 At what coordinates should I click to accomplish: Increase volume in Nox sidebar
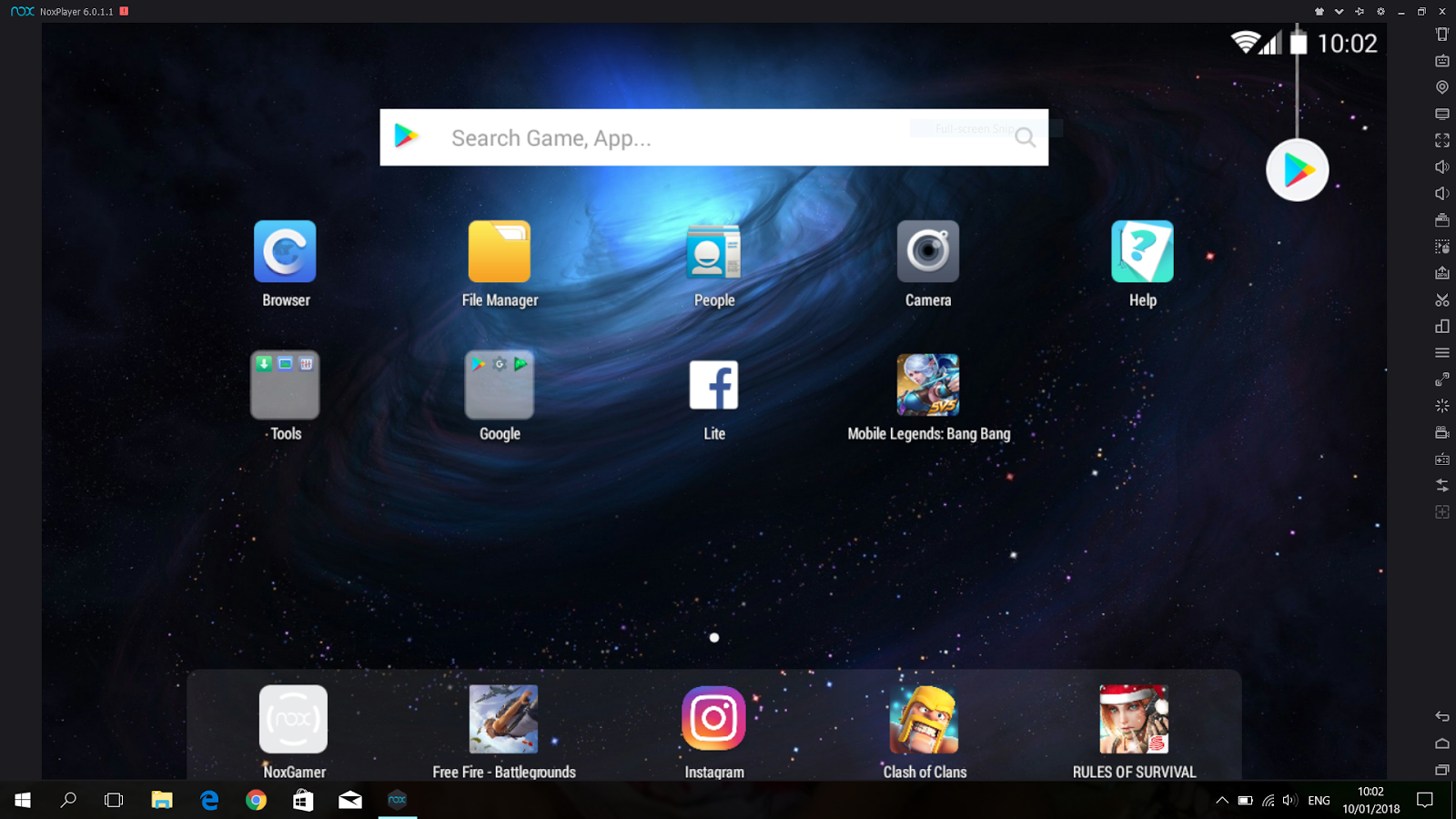[x=1442, y=167]
